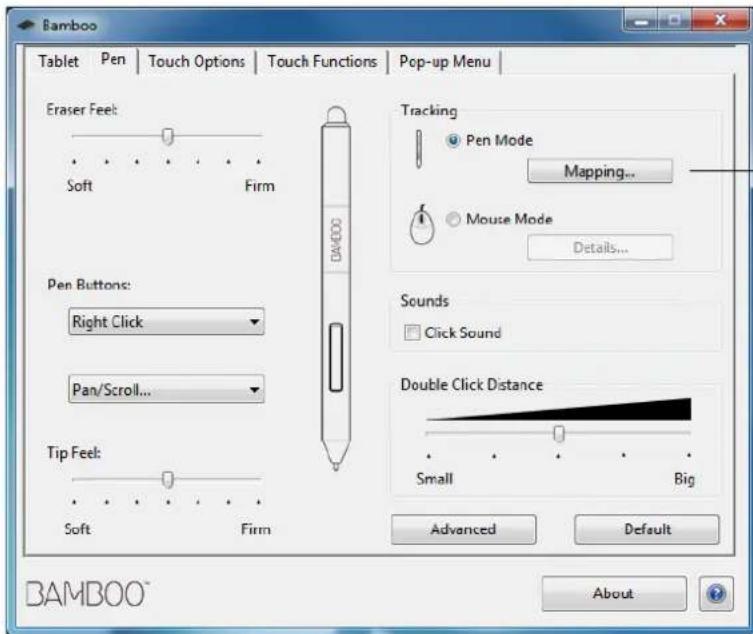Click the Details... button
This screenshot has width=753, height=634.
pyautogui.click(x=600, y=247)
